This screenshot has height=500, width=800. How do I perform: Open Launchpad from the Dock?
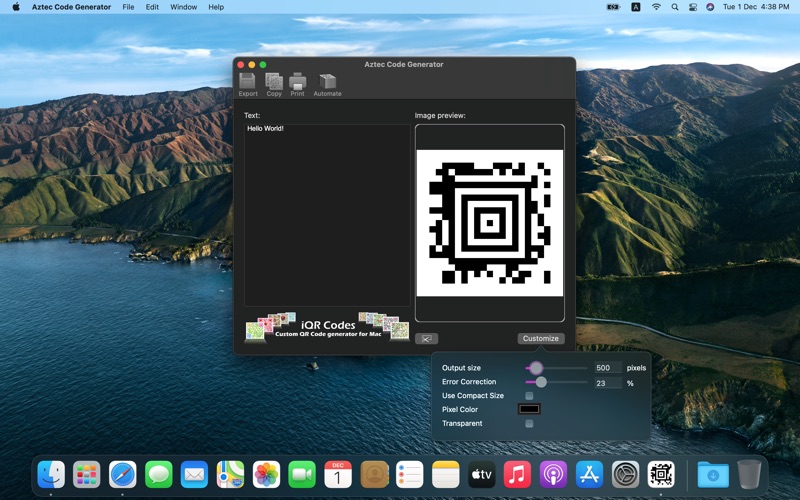(87, 475)
